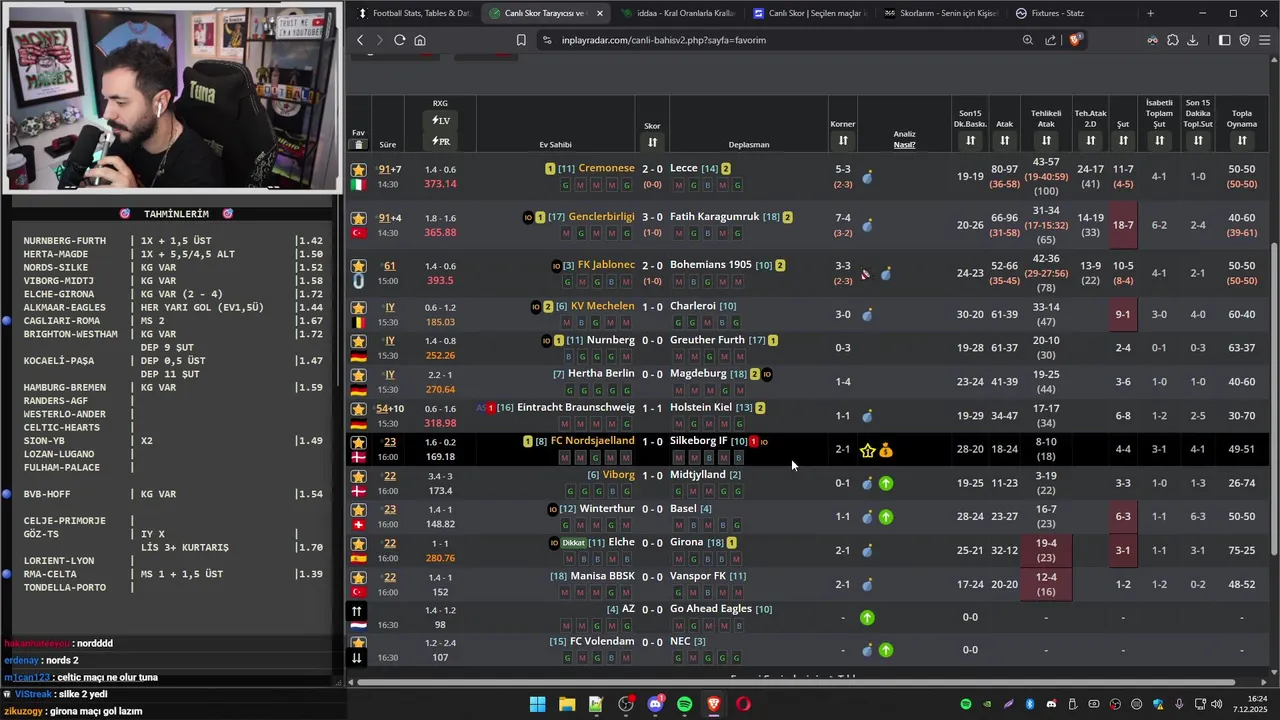
Task: Open the Nasıl? analysis help link
Action: (x=904, y=145)
